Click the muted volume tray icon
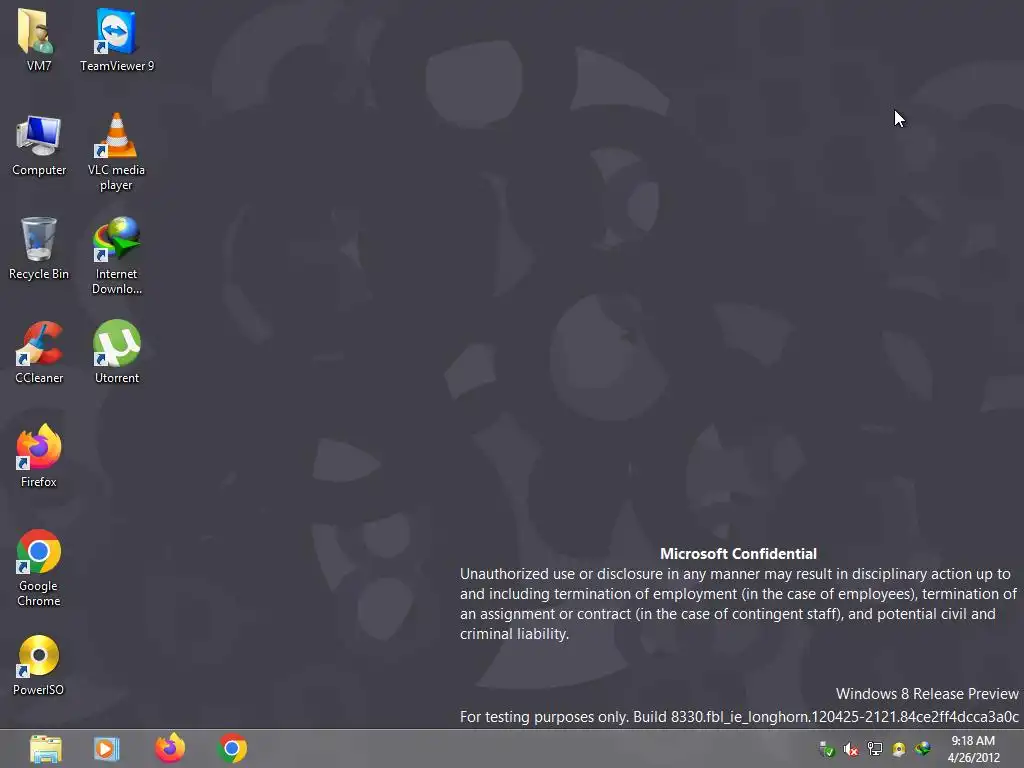Viewport: 1024px width, 768px height. [850, 749]
